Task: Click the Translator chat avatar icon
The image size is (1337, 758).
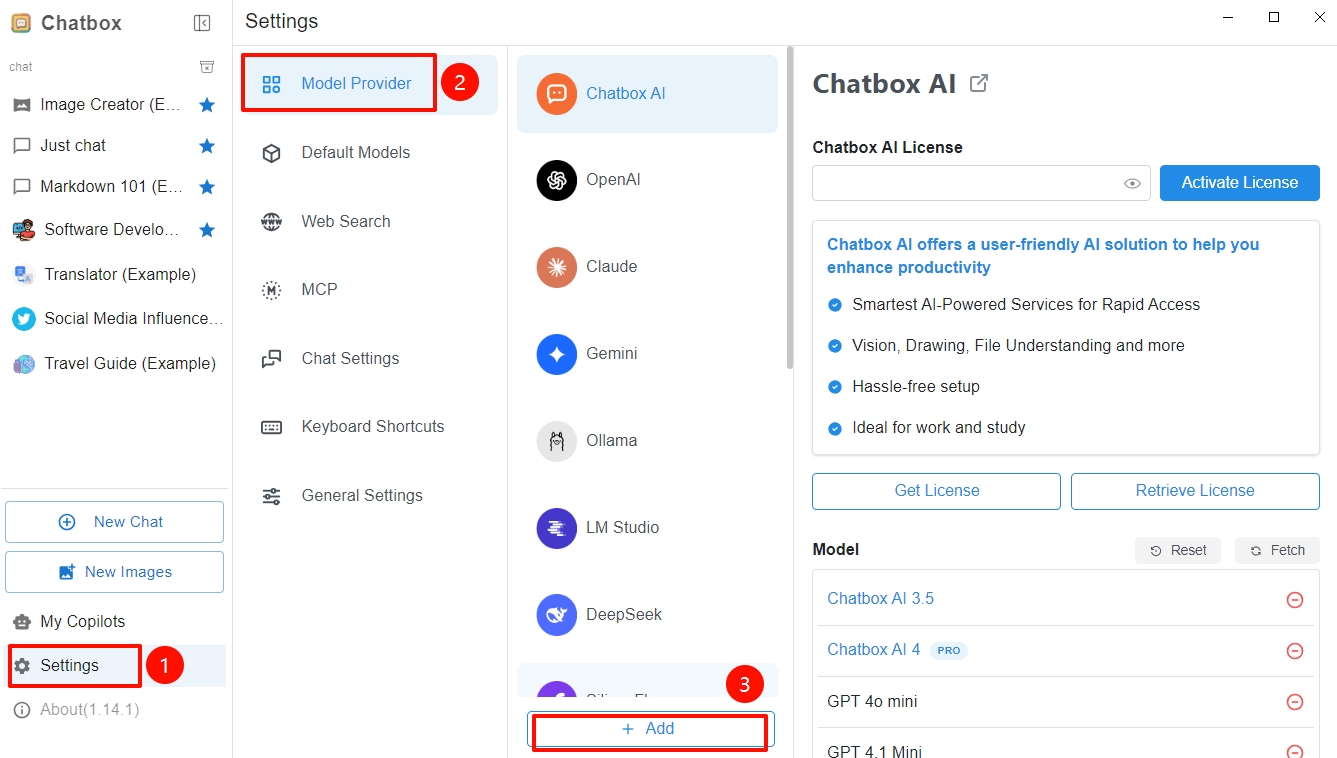Action: point(23,274)
